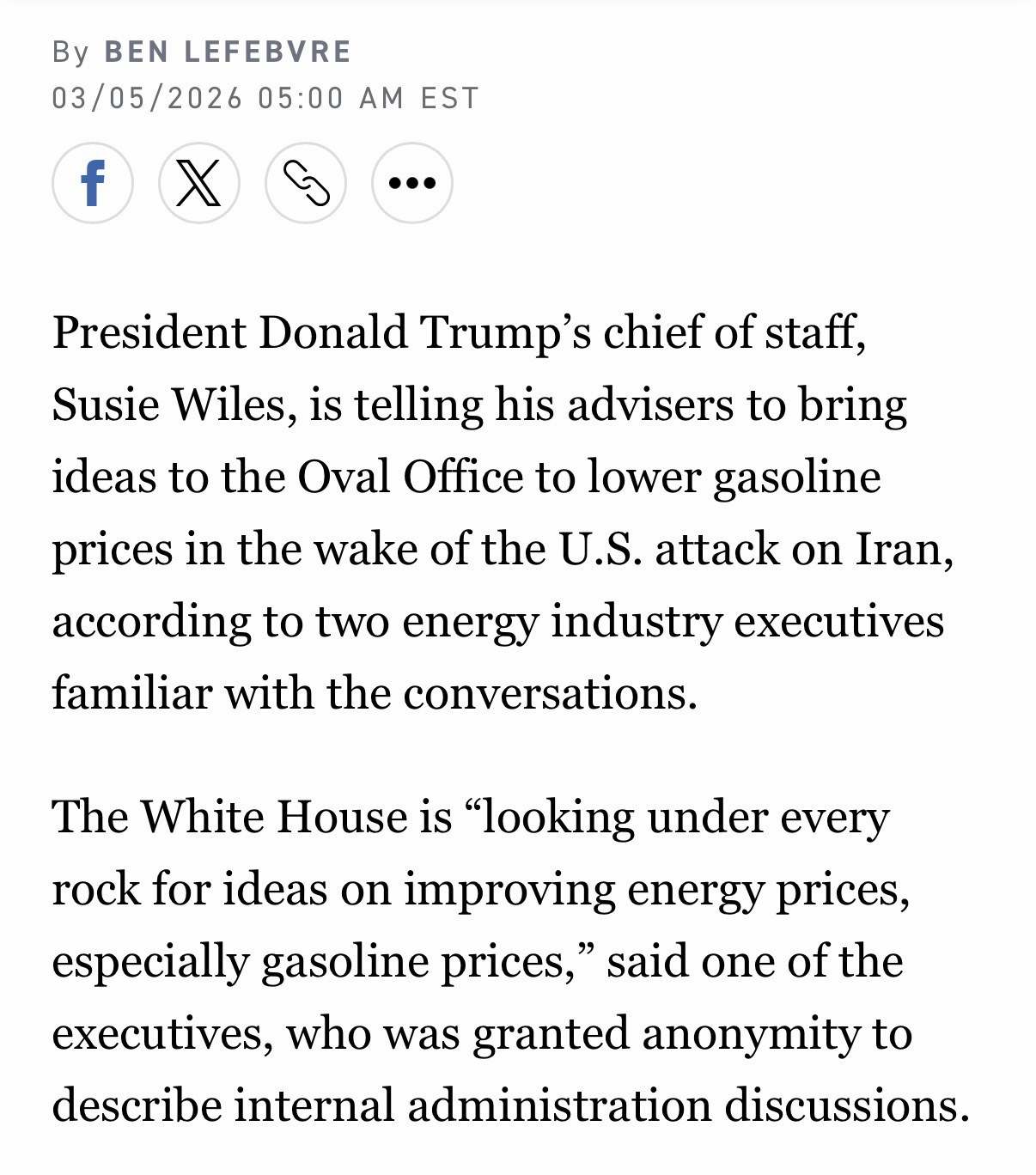
Task: Click "familiar with the conversations" line
Action: [x=374, y=693]
